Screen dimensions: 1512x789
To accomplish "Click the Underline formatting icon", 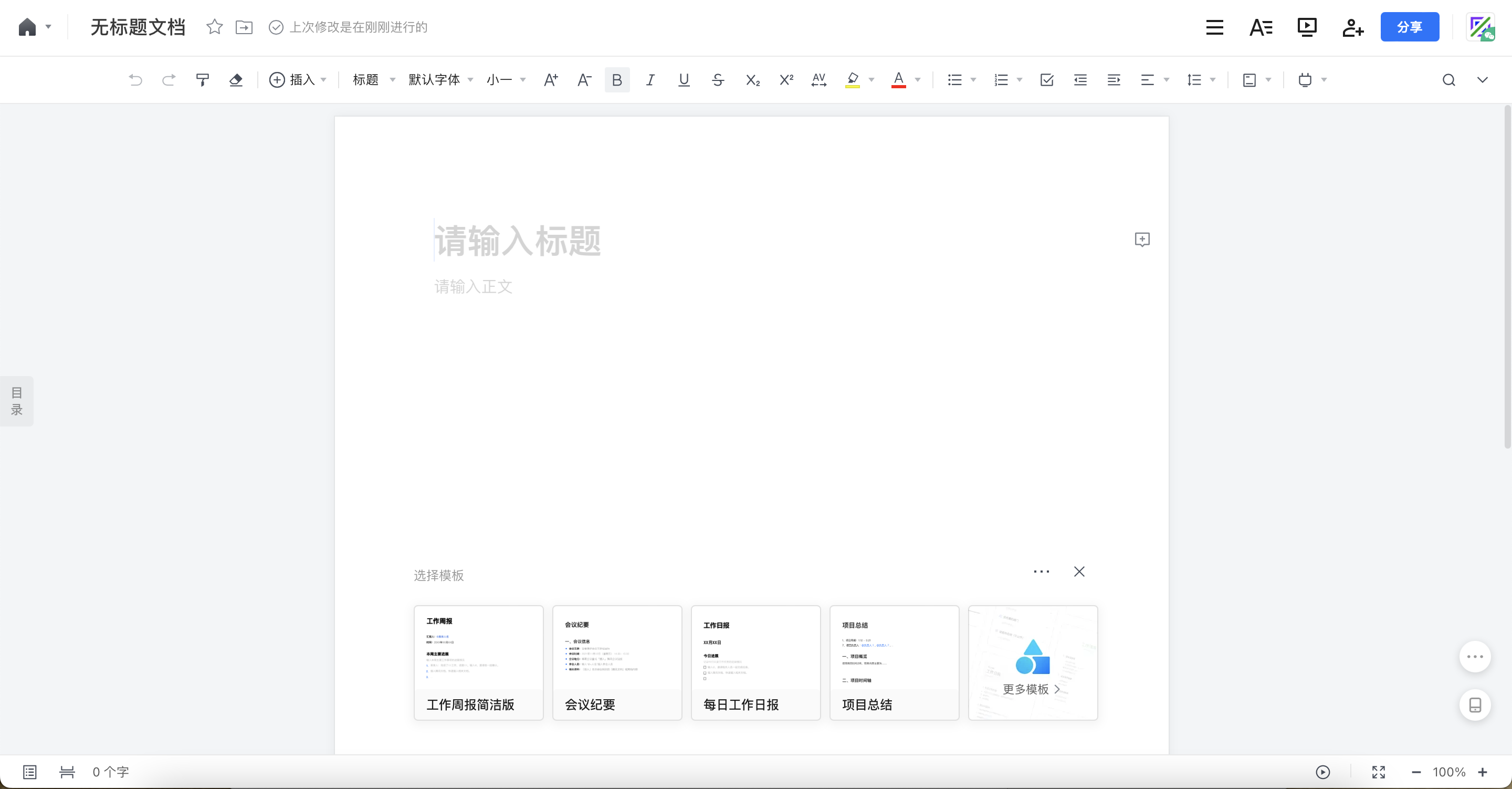I will pyautogui.click(x=684, y=80).
